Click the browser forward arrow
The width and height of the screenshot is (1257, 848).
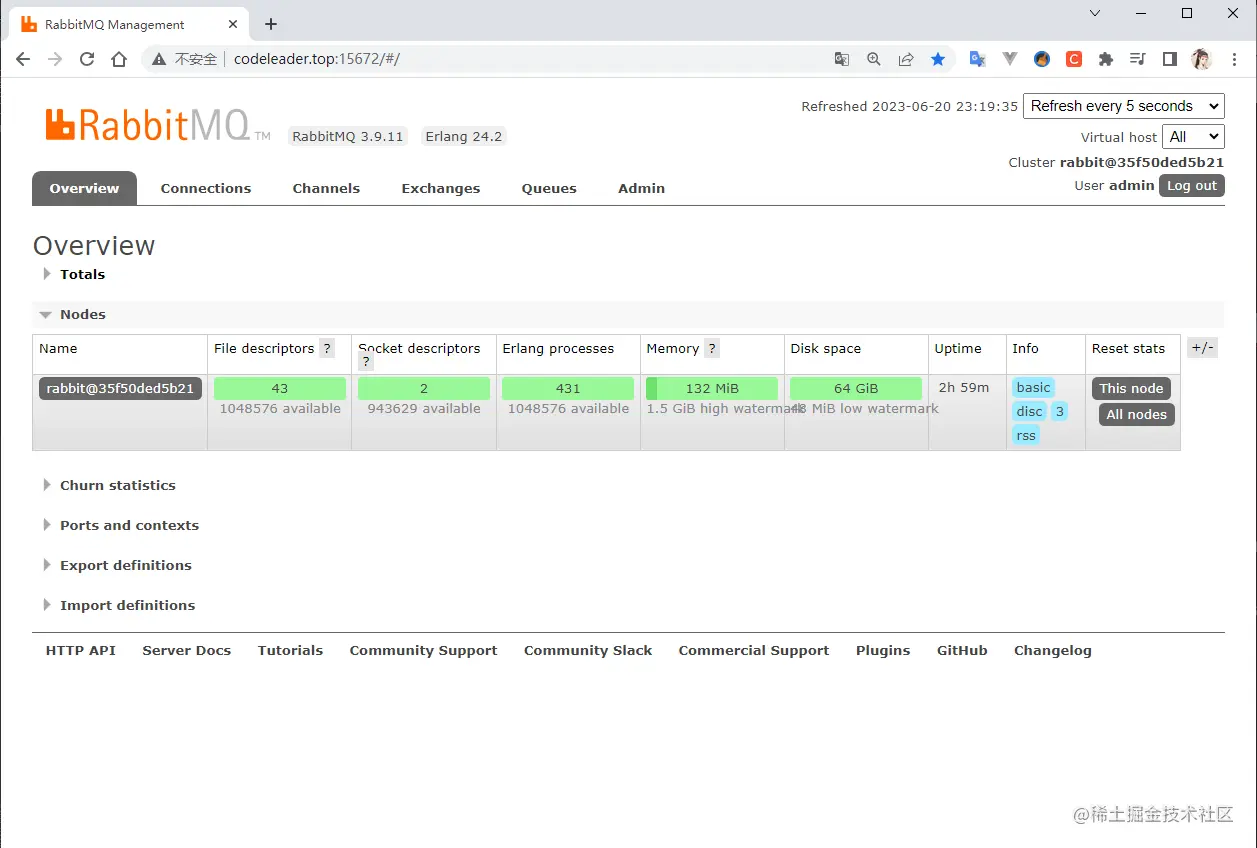[55, 59]
